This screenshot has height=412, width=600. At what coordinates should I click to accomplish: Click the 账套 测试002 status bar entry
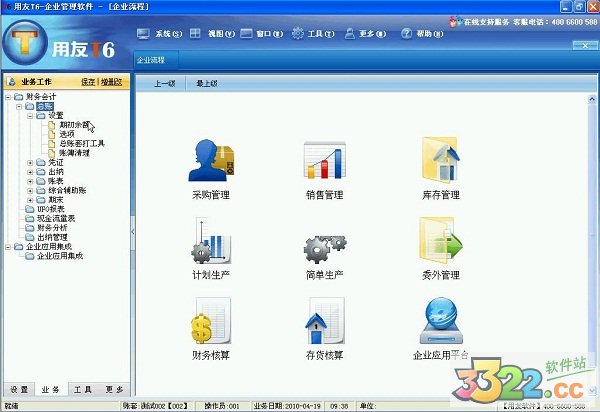[155, 405]
